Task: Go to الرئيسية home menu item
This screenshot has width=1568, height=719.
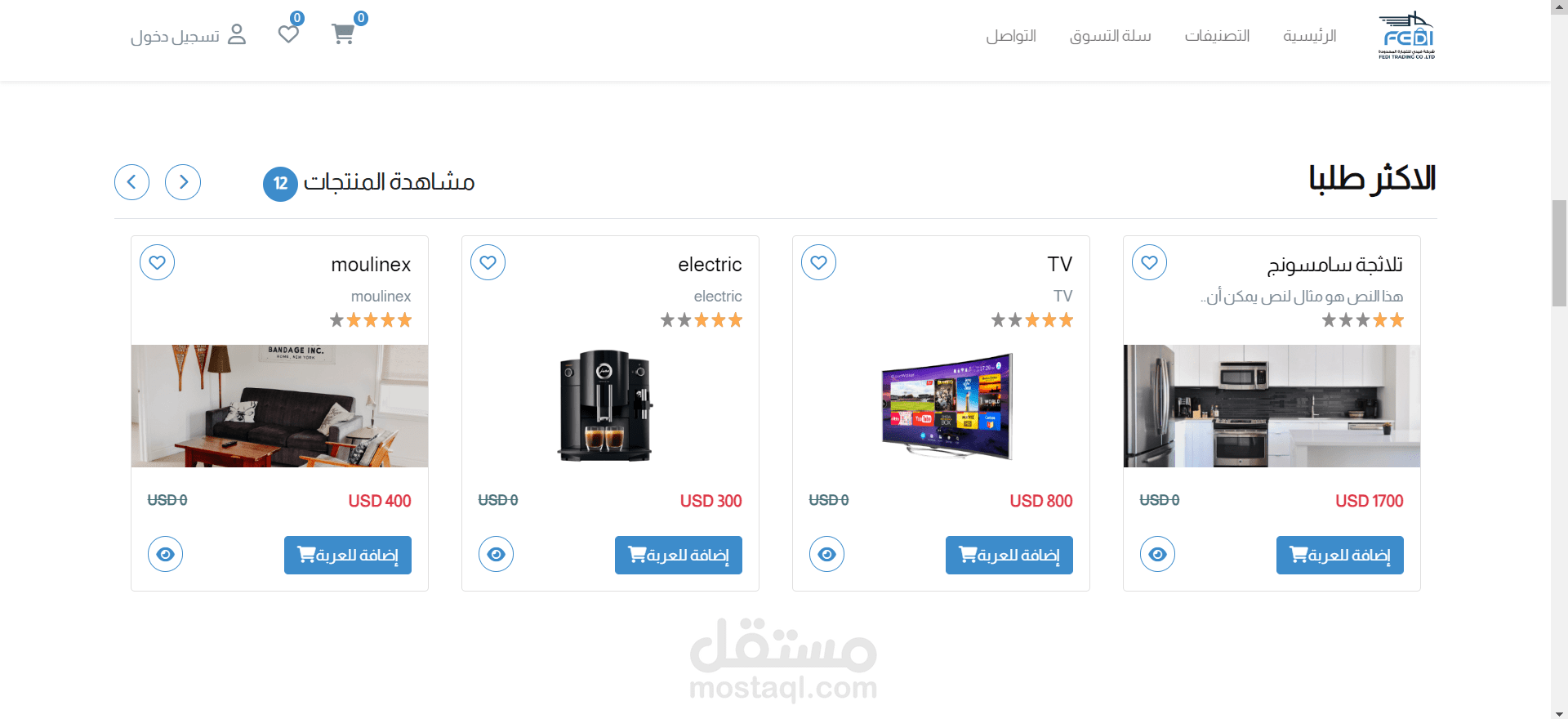Action: [1309, 36]
